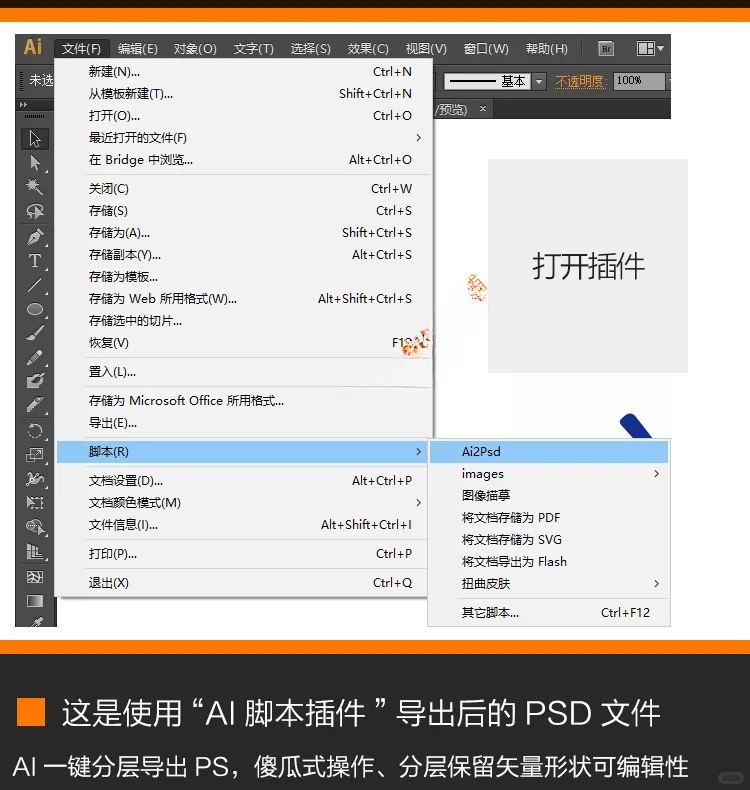Open the 帮助(H) menu

pos(547,49)
